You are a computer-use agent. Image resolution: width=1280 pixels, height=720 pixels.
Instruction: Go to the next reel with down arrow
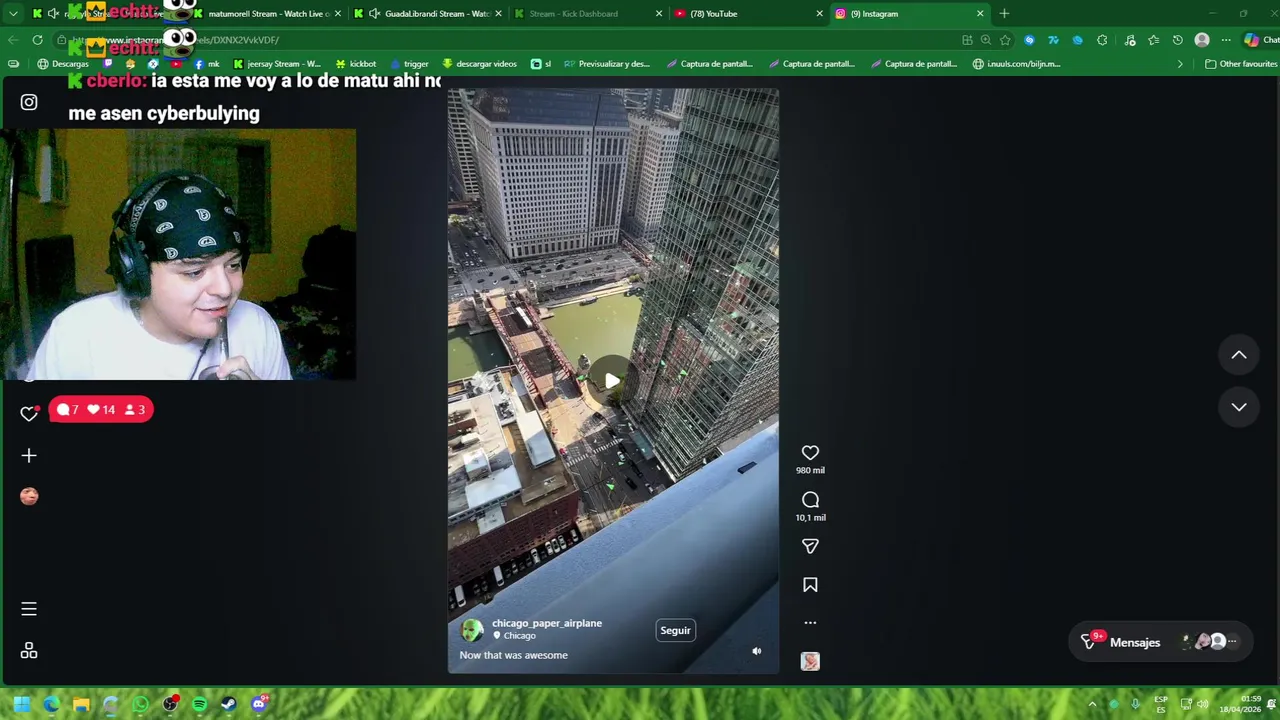pyautogui.click(x=1239, y=407)
